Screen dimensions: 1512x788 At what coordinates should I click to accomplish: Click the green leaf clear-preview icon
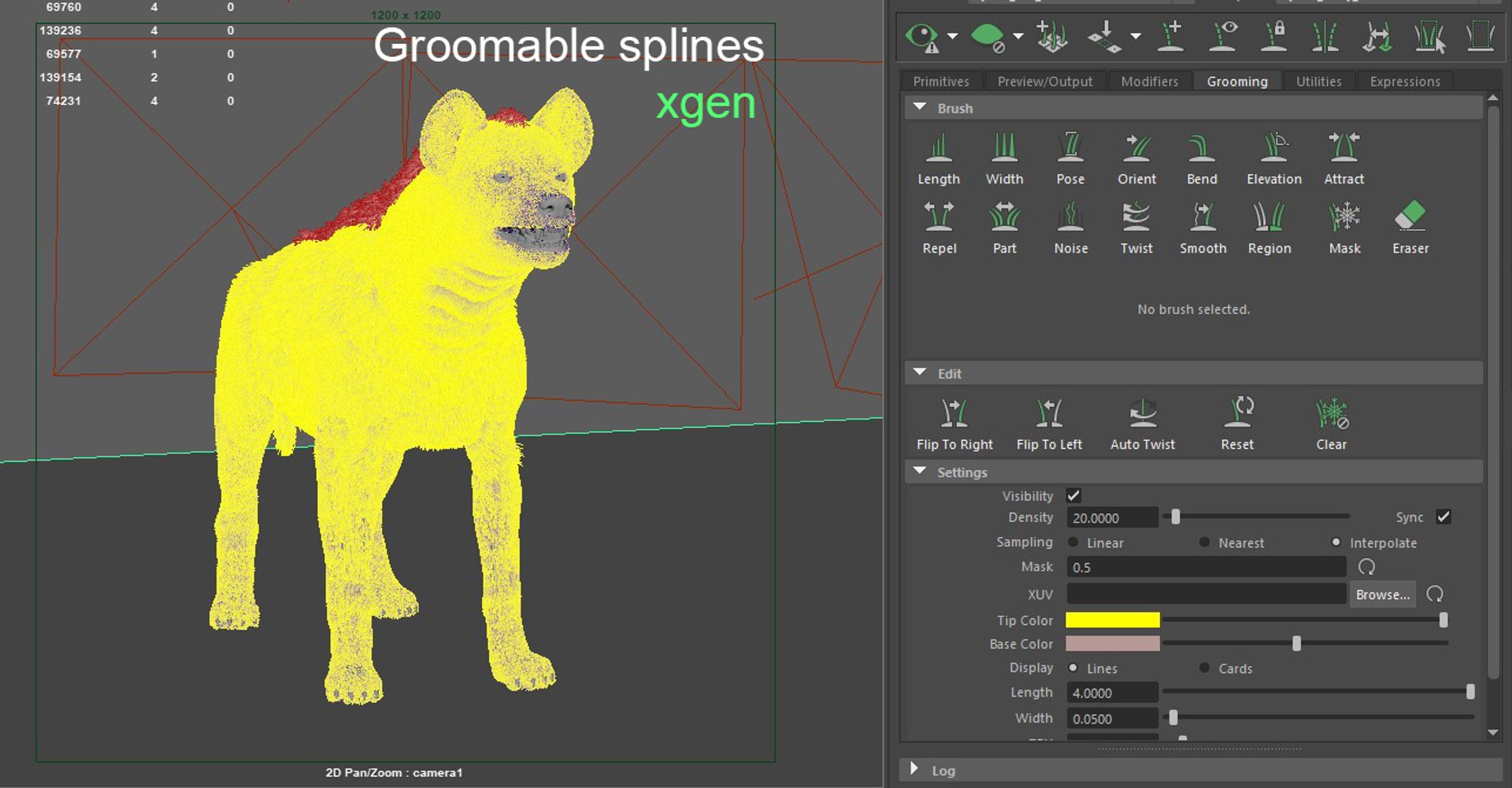coord(988,36)
